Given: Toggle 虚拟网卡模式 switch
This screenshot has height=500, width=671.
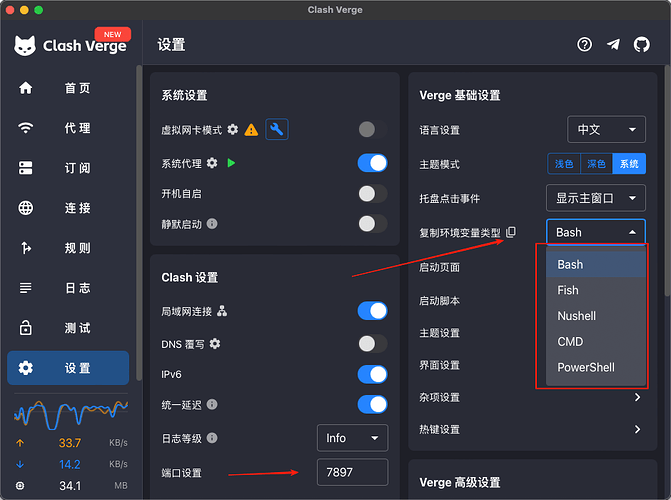Looking at the screenshot, I should 373,129.
